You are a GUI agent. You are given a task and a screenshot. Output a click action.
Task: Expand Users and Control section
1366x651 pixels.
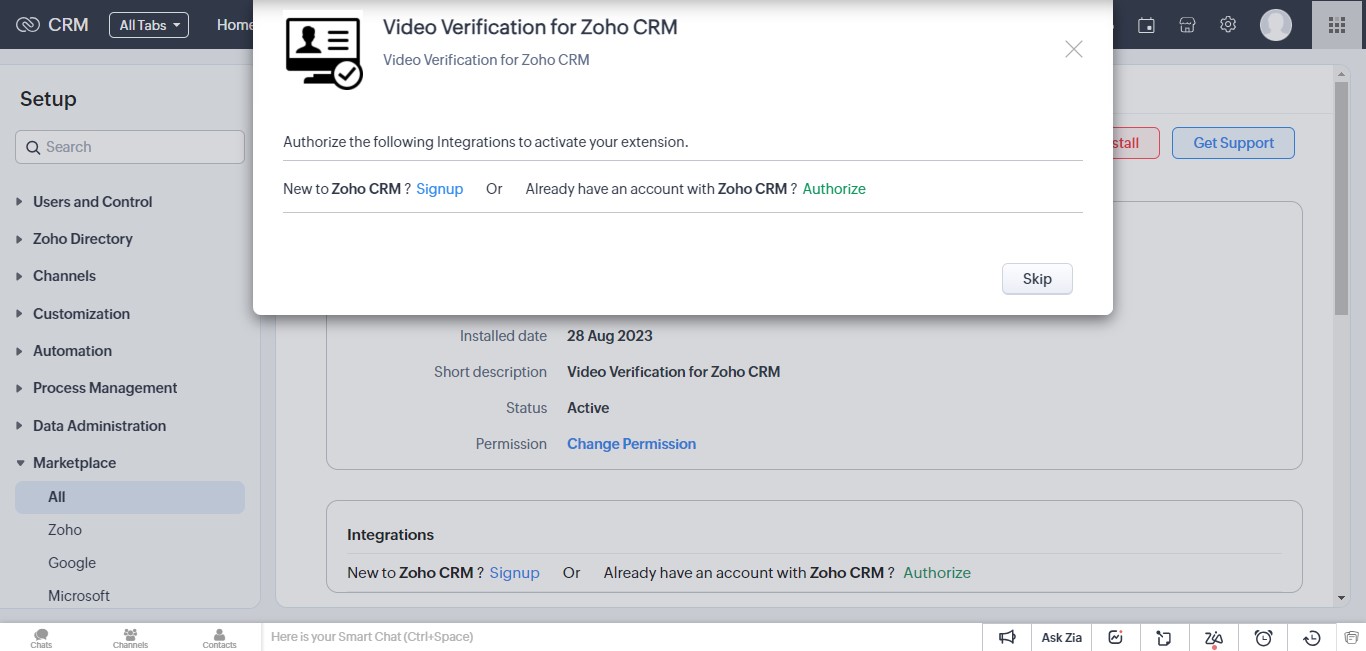(x=92, y=202)
